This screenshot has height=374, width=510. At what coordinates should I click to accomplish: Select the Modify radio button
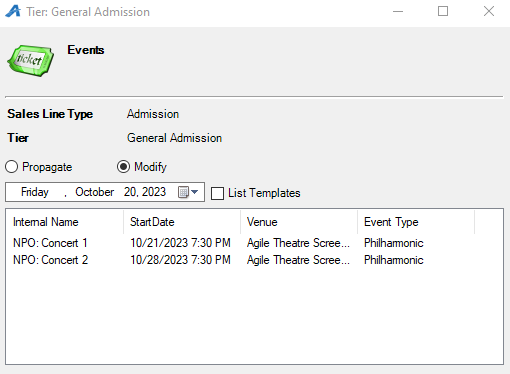tap(123, 167)
